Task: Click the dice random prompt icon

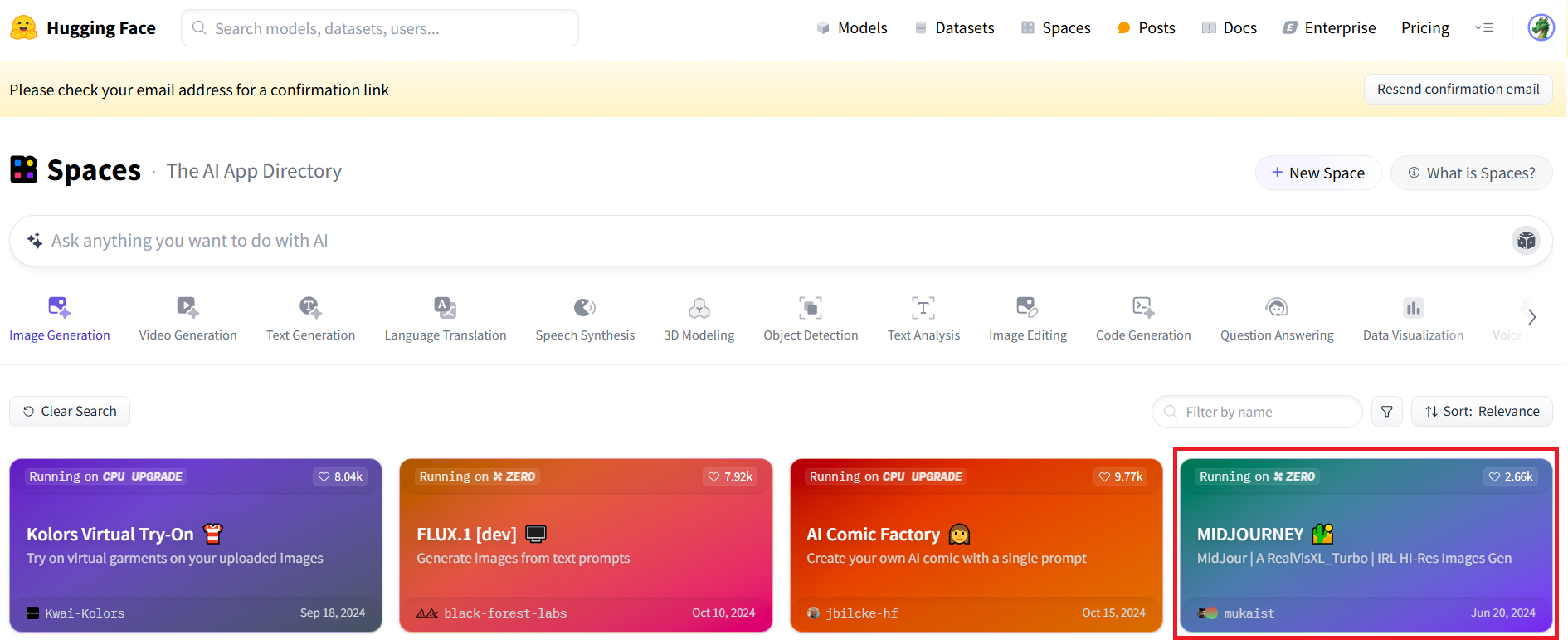Action: pos(1526,241)
